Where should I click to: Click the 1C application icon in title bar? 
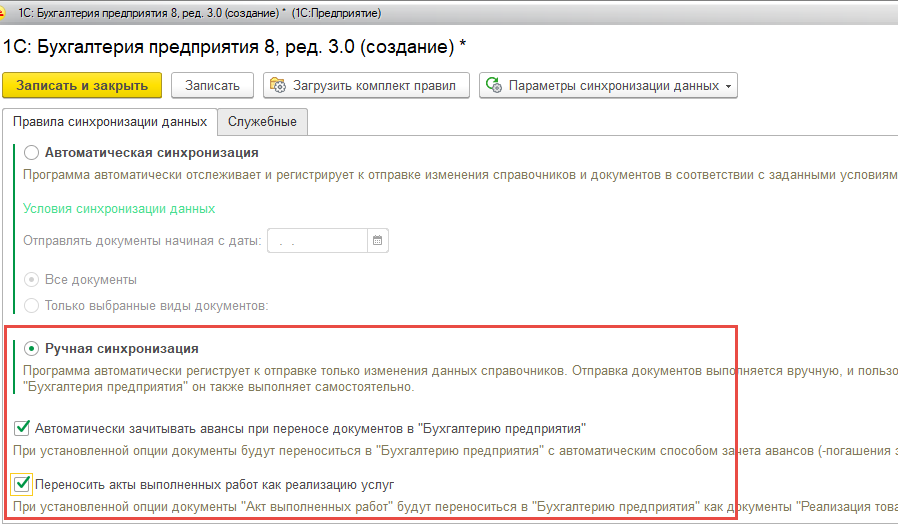[2, 13]
